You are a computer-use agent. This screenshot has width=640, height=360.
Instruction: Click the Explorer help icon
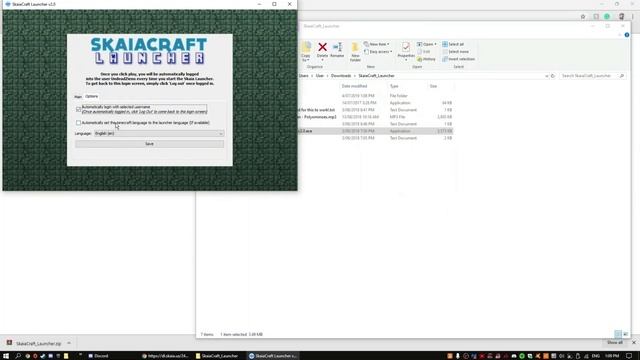pyautogui.click(x=627, y=35)
